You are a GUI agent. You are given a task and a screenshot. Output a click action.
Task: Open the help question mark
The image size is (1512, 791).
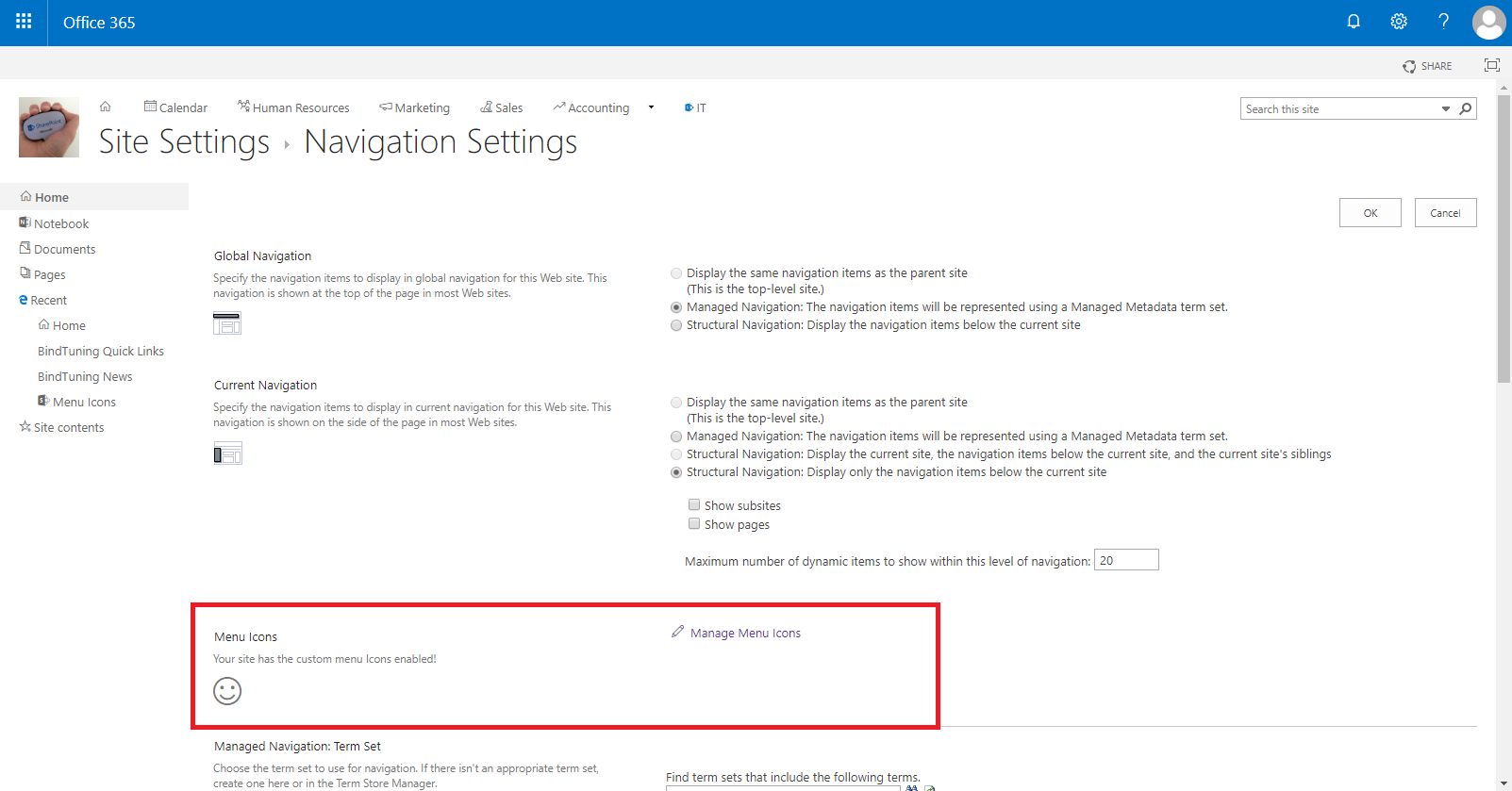coord(1443,22)
